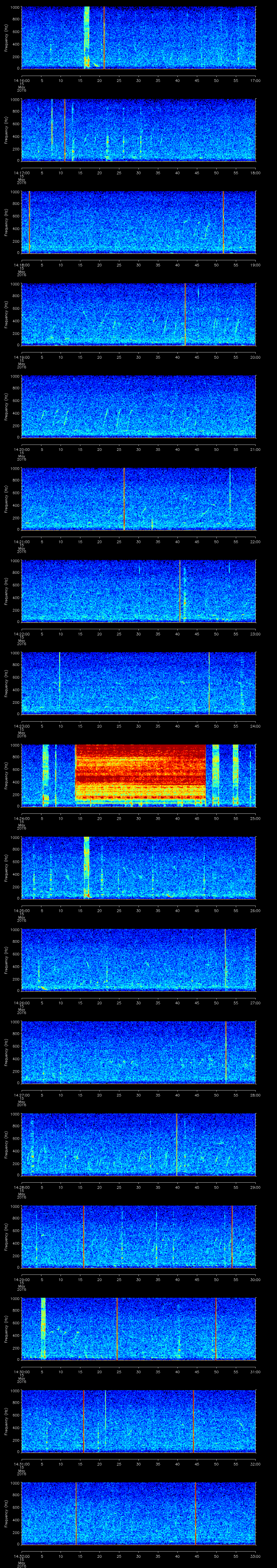Click the 14:22:00 start time label
The width and height of the screenshot is (277, 1568).
click(21, 634)
